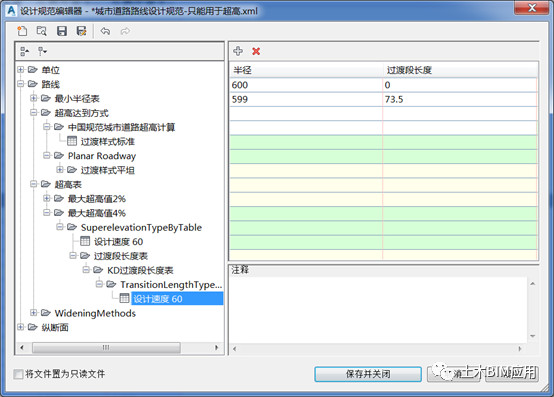Click the Save As toolbar icon
554x397 pixels.
[x=82, y=31]
